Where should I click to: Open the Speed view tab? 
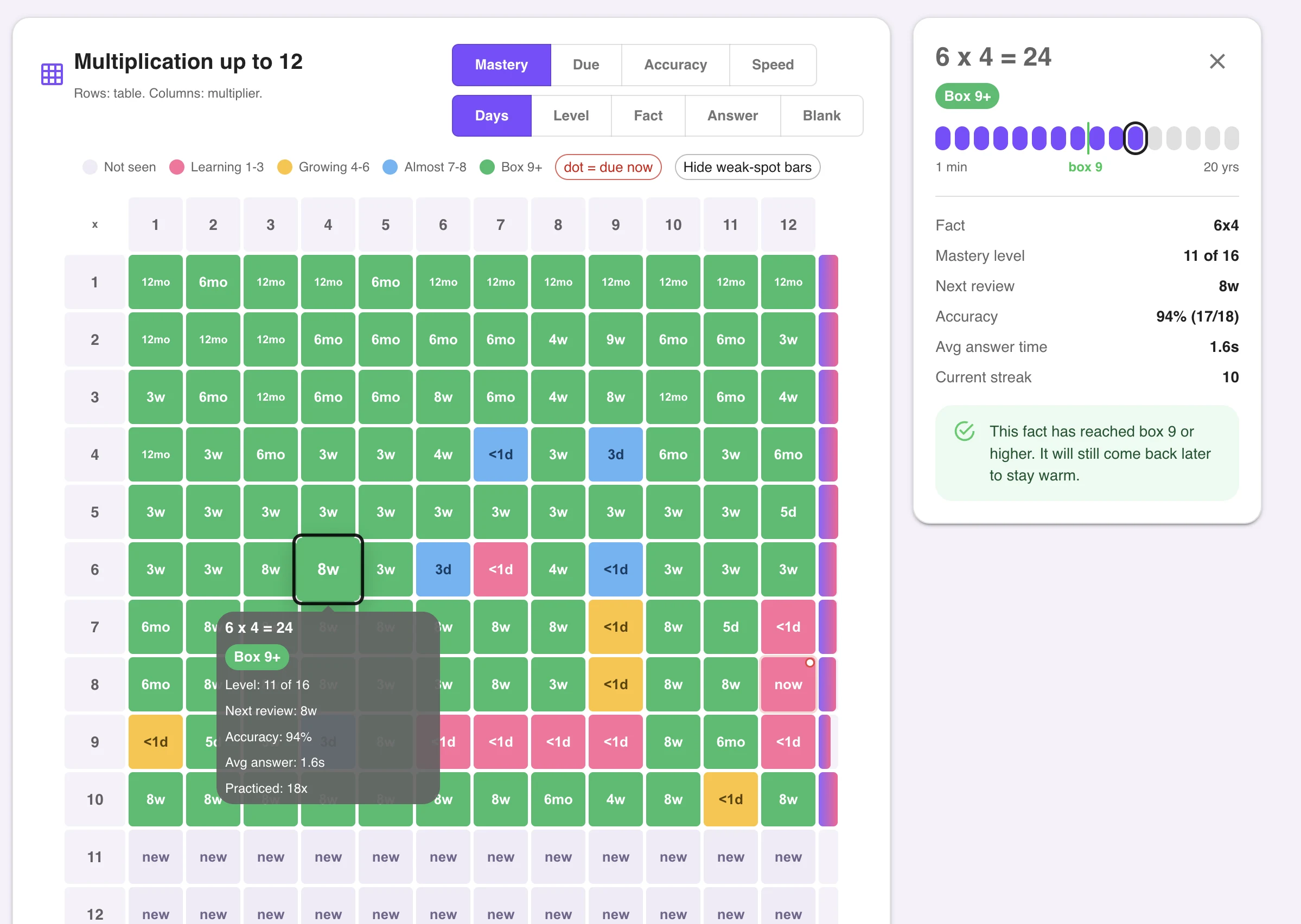772,65
